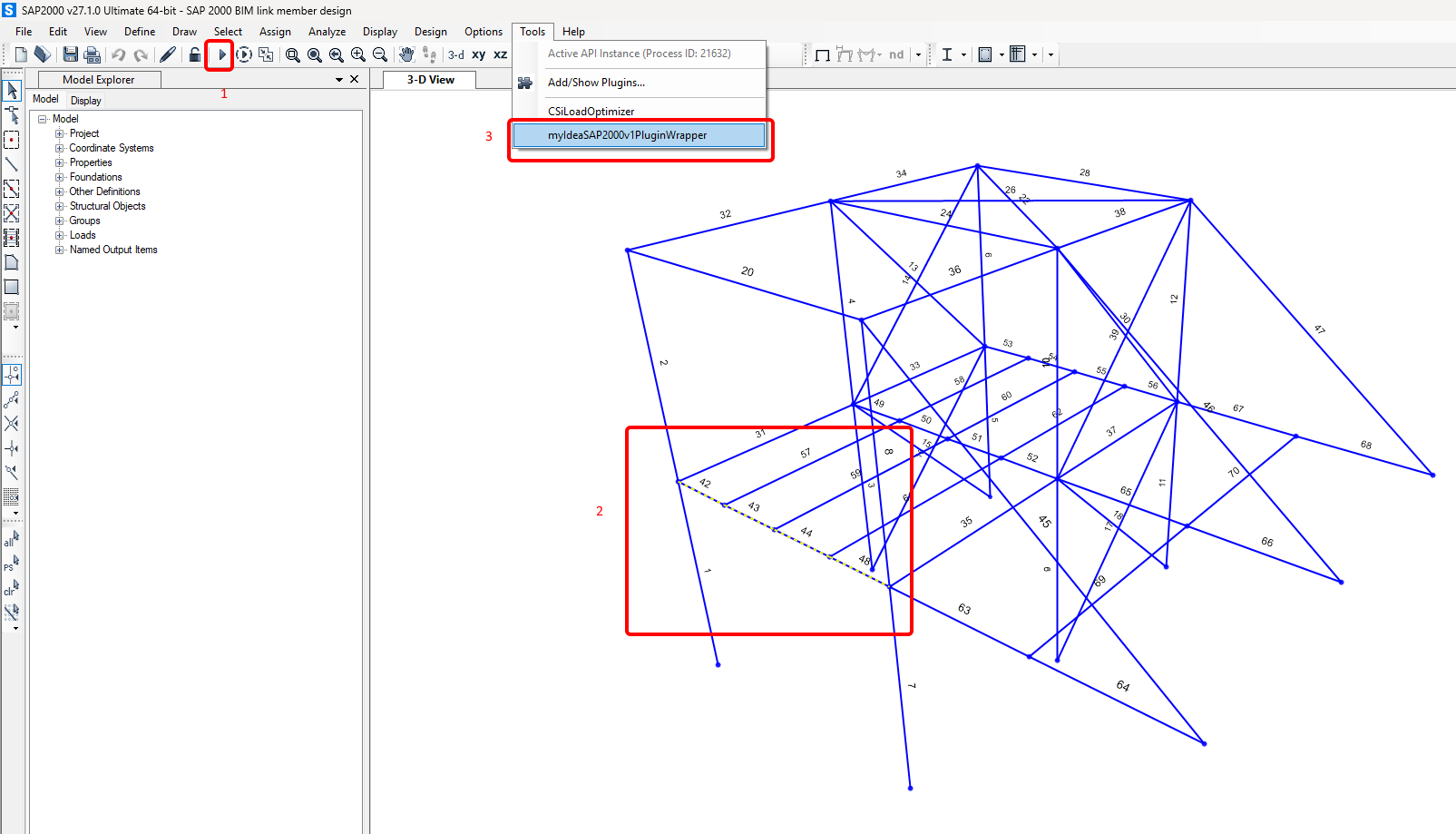Image resolution: width=1456 pixels, height=834 pixels.
Task: Open dropdown next to grid table icon
Action: [1034, 54]
